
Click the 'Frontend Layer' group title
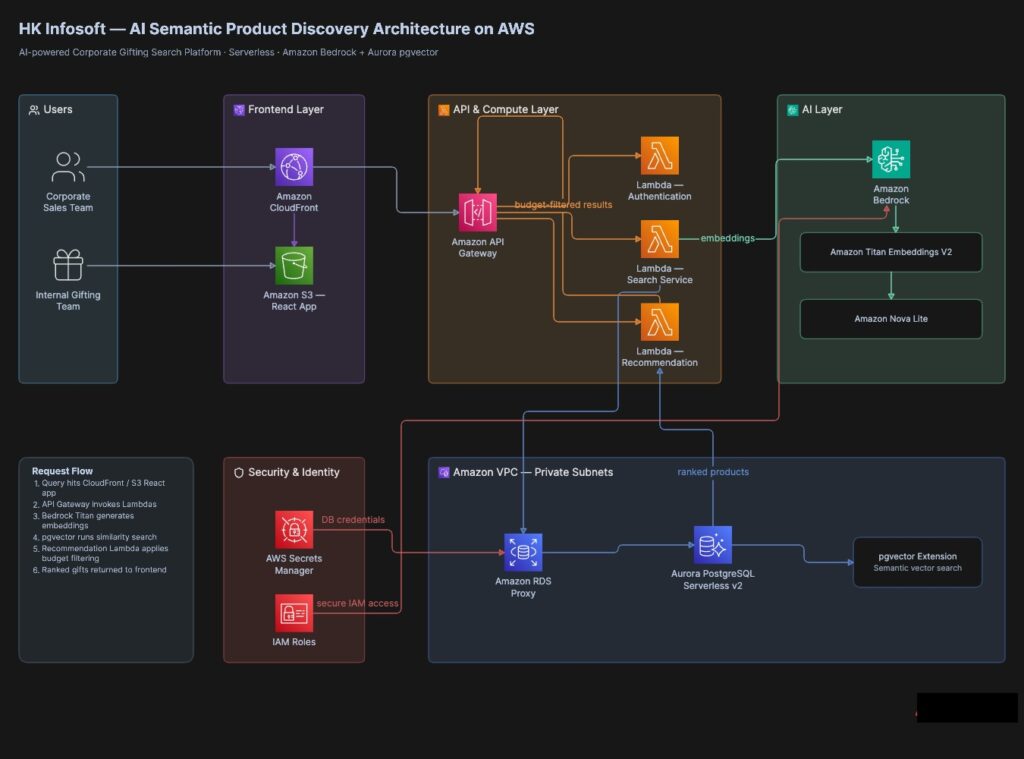285,110
